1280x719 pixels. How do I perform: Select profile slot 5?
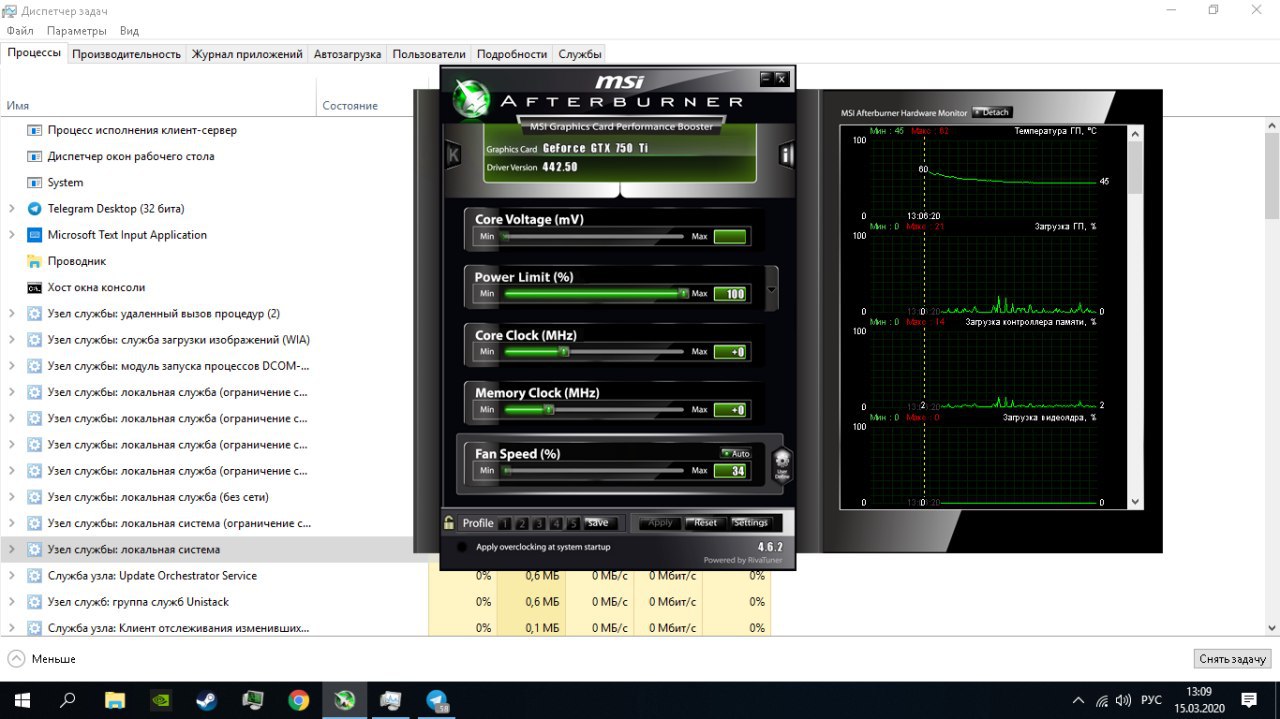(x=573, y=523)
